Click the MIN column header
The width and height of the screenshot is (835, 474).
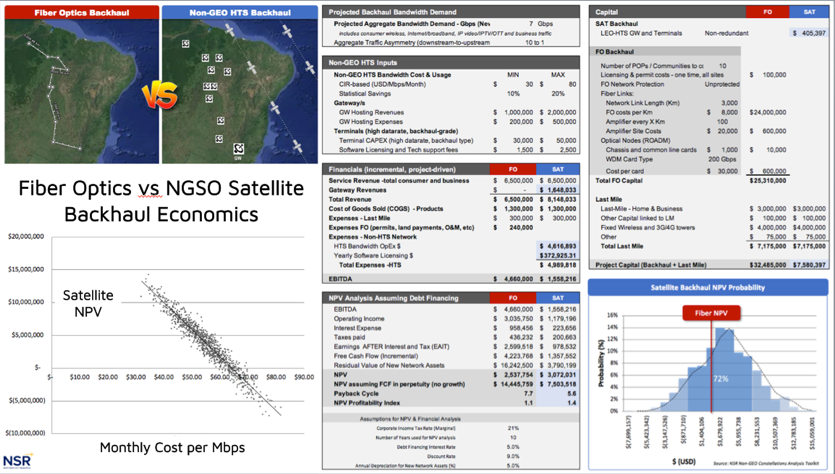(513, 75)
